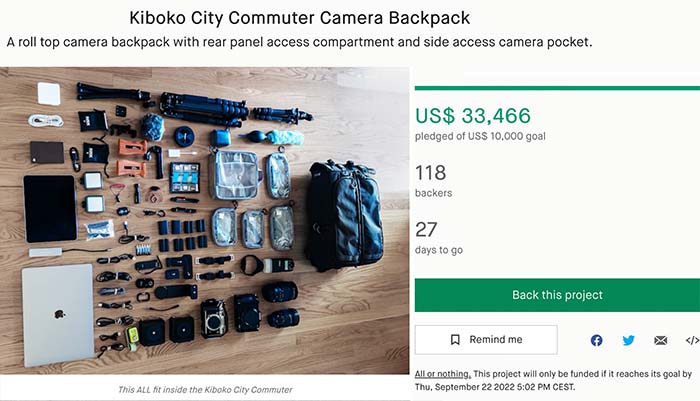The image size is (700, 401).
Task: Open the embed code icon
Action: point(691,340)
